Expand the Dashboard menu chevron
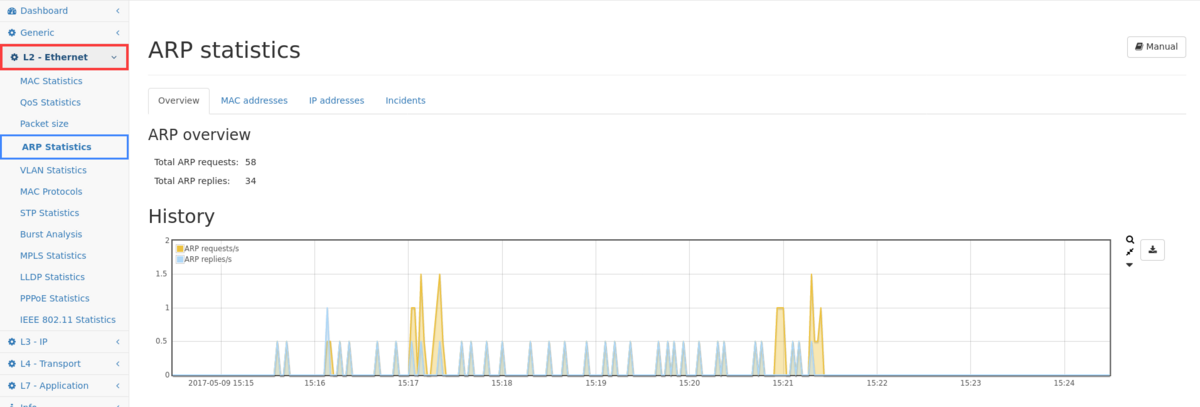 tap(117, 11)
